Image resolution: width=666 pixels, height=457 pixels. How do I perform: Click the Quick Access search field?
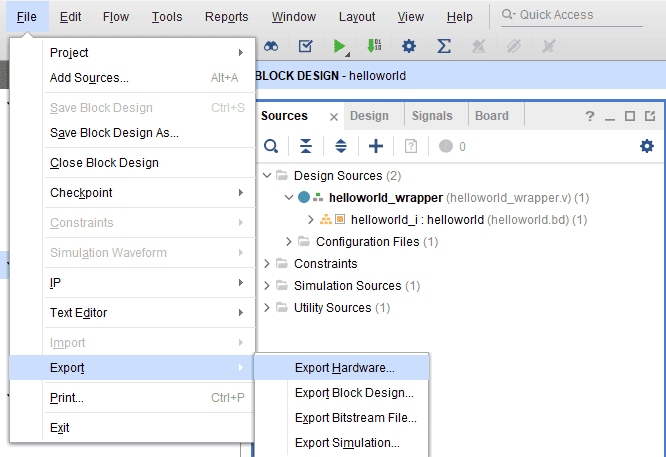point(578,15)
